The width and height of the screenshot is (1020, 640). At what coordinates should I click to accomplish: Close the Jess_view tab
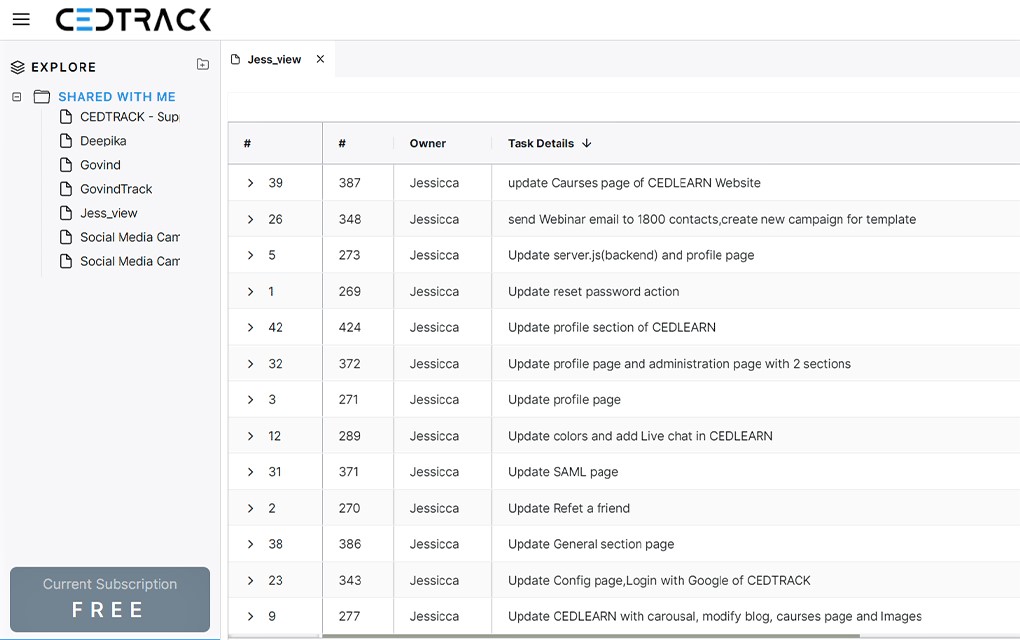320,59
